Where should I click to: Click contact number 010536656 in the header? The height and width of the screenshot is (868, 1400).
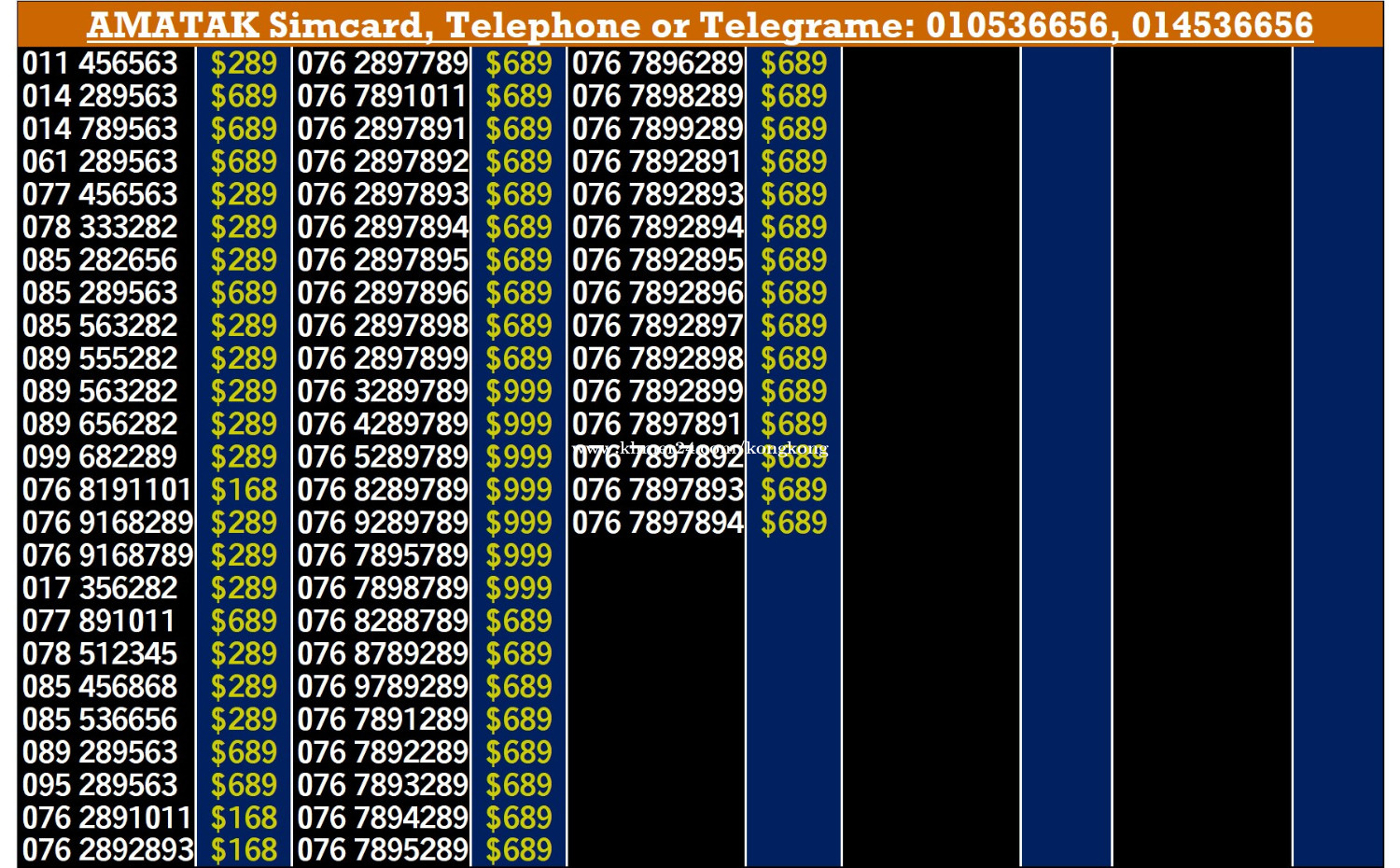[x=1016, y=25]
